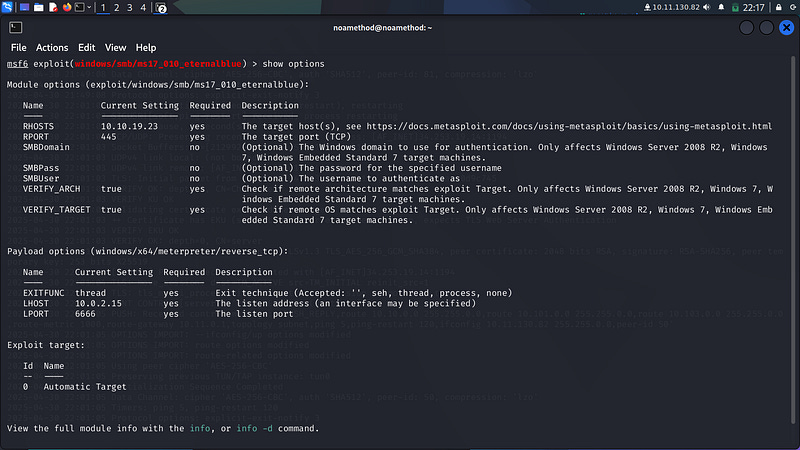Screen dimensions: 800x450
Task: Click the terminal title noamethod@noamethod
Action: (383, 28)
